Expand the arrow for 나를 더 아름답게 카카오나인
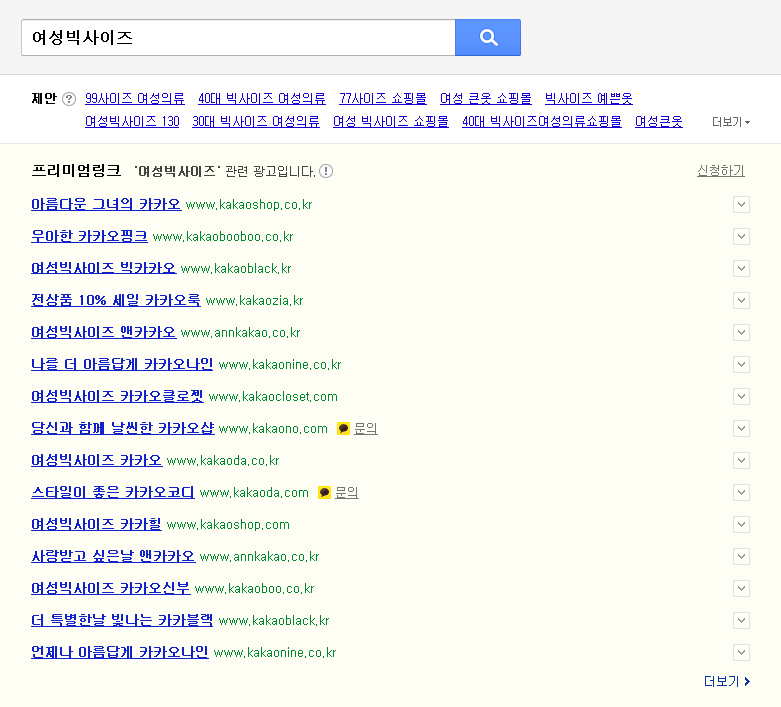Image resolution: width=781 pixels, height=707 pixels. pos(741,365)
